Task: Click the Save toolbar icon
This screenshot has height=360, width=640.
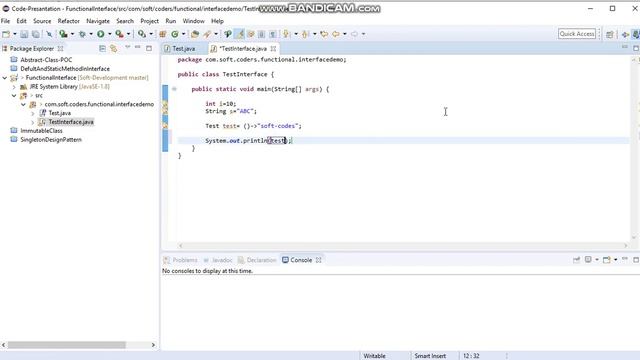Action: tap(24, 34)
